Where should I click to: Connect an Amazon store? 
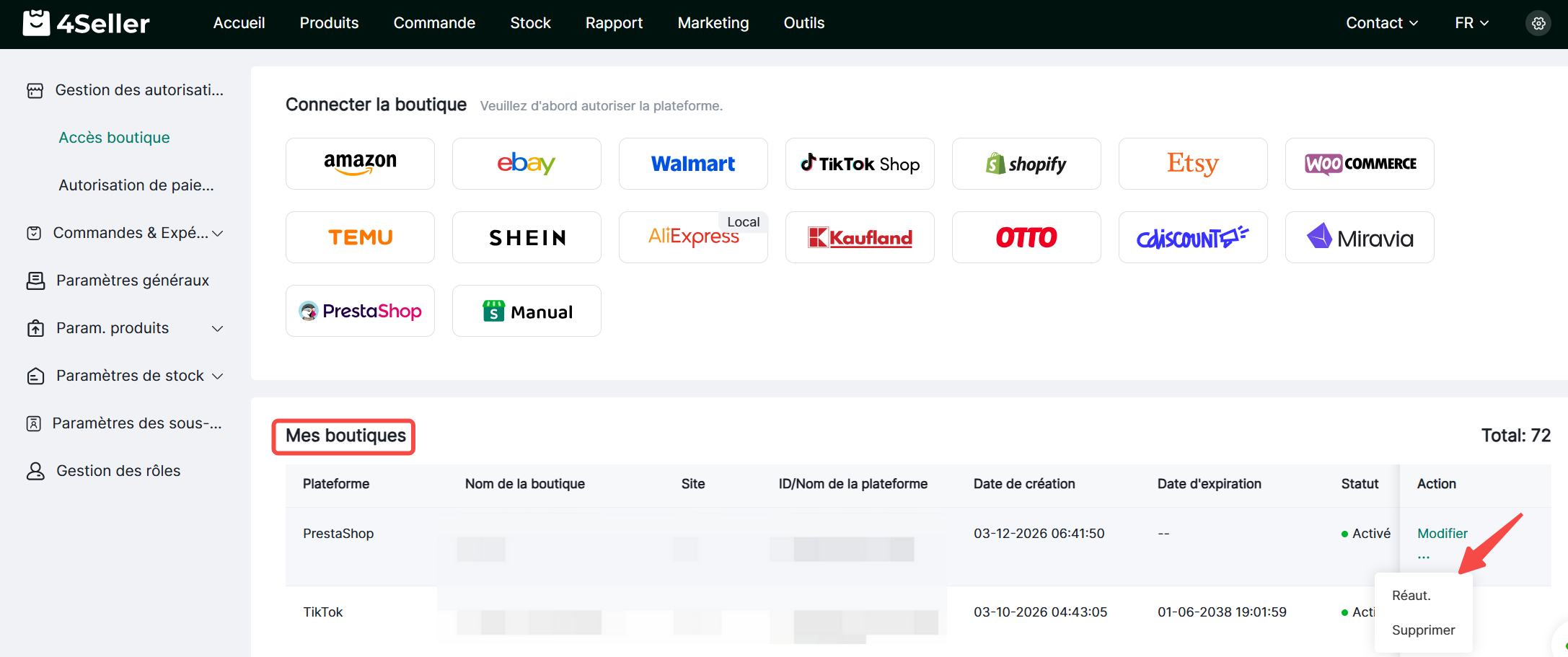click(360, 164)
